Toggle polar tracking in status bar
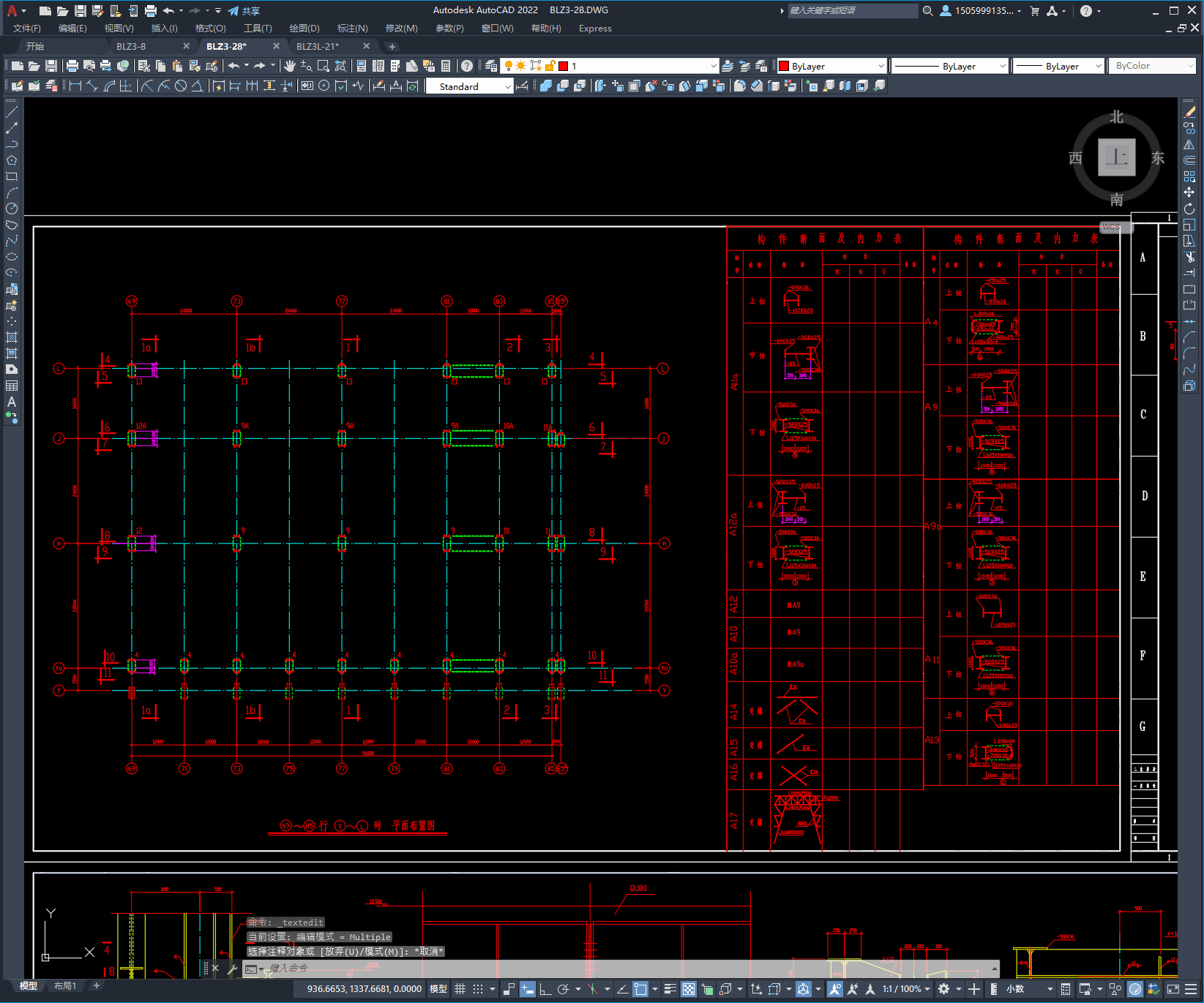This screenshot has width=1204, height=1003. click(x=563, y=989)
